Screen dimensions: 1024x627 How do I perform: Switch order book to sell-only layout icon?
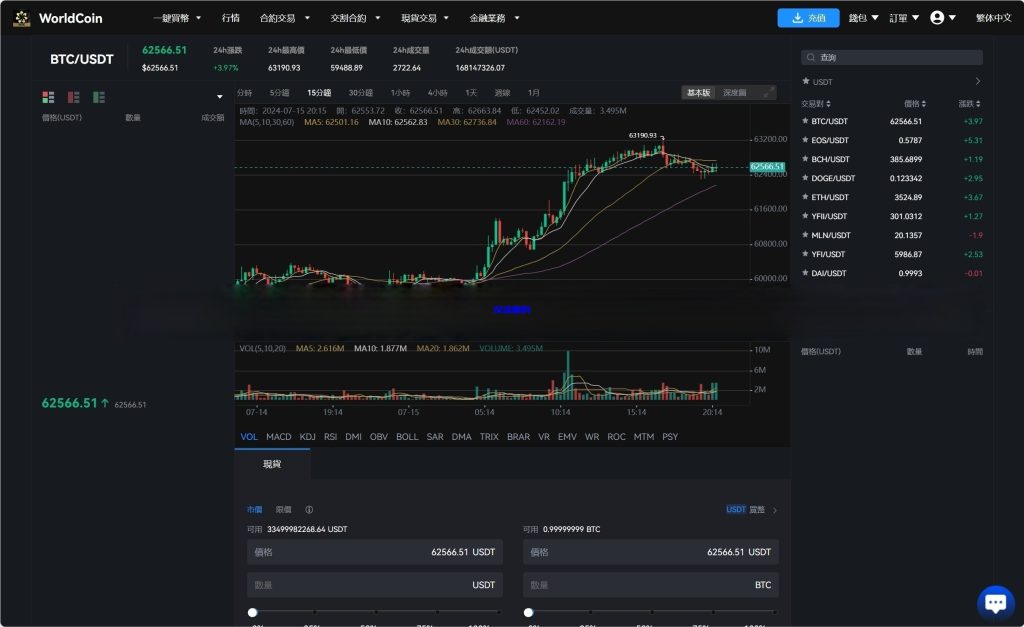coord(71,97)
